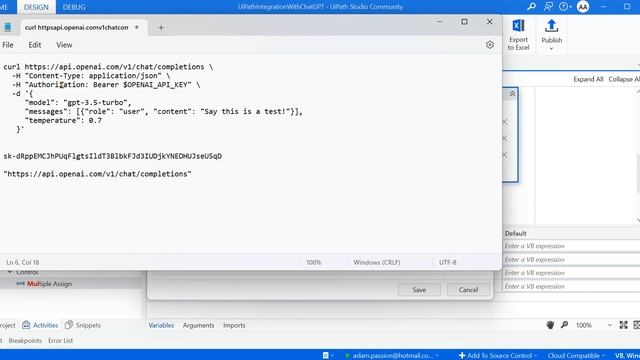Maximize the Notepad window
Image resolution: width=640 pixels, height=360 pixels.
[x=464, y=22]
